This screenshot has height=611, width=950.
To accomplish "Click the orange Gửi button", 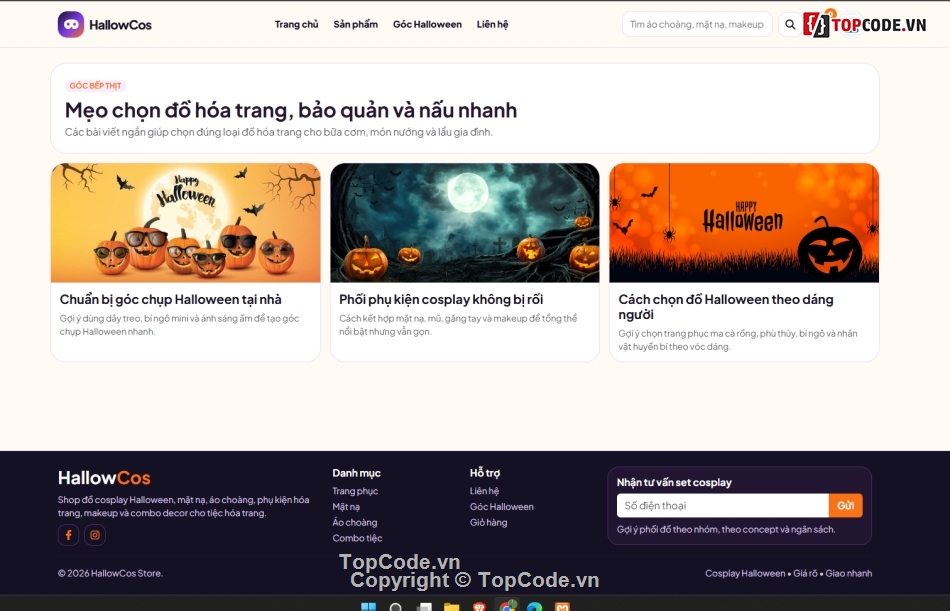I will 846,506.
